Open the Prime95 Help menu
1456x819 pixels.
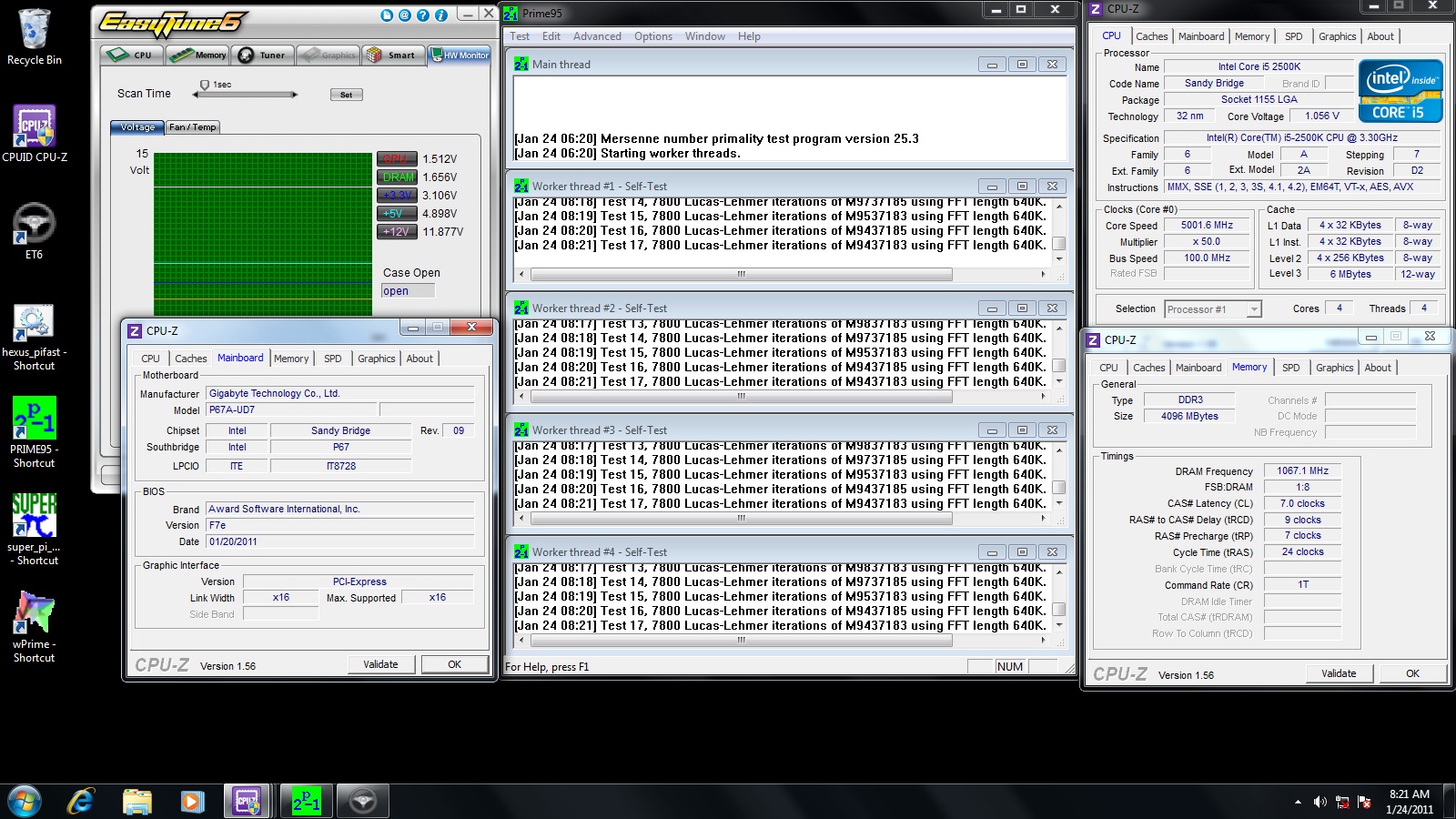749,36
